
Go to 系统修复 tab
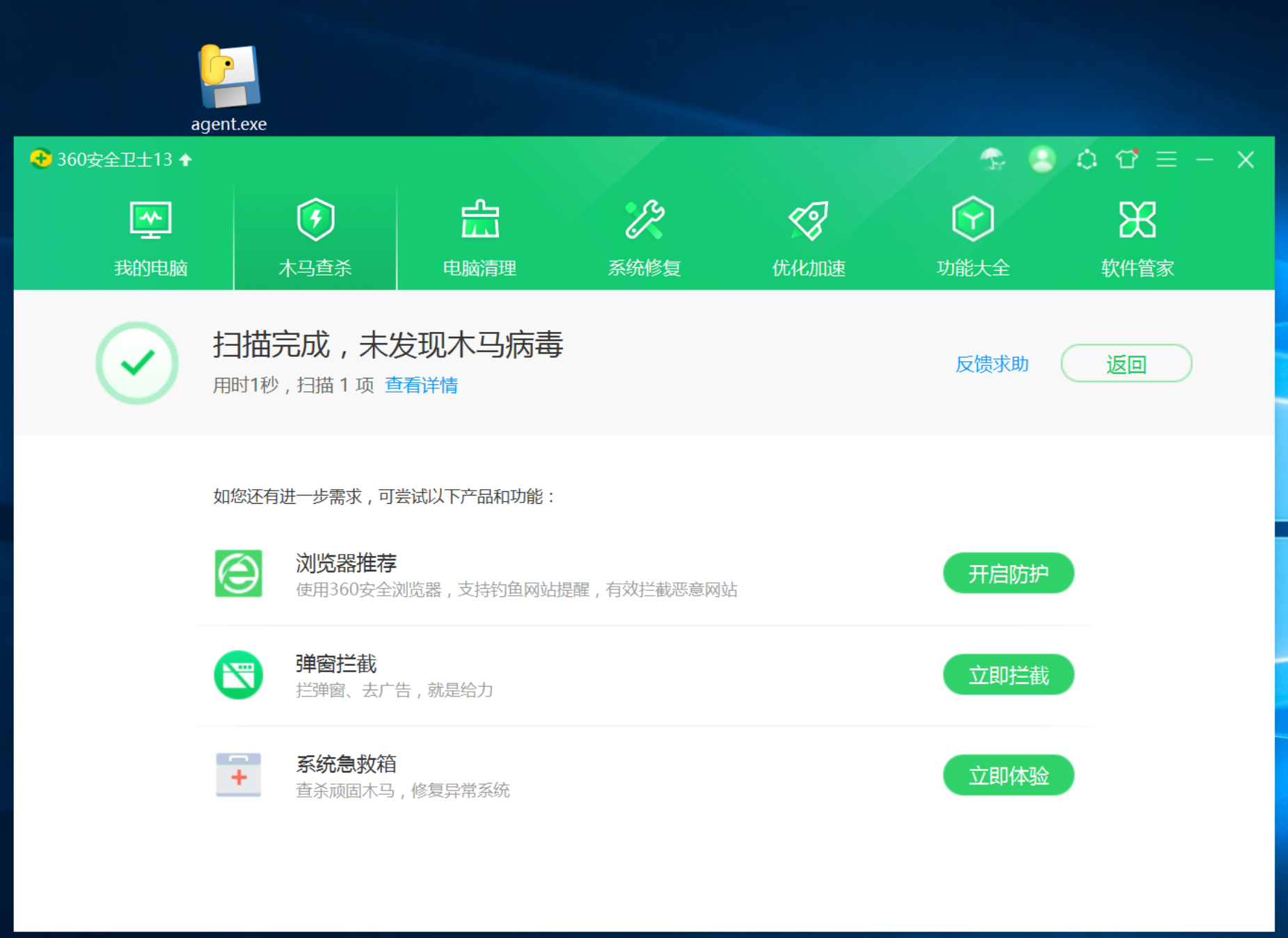tap(644, 239)
